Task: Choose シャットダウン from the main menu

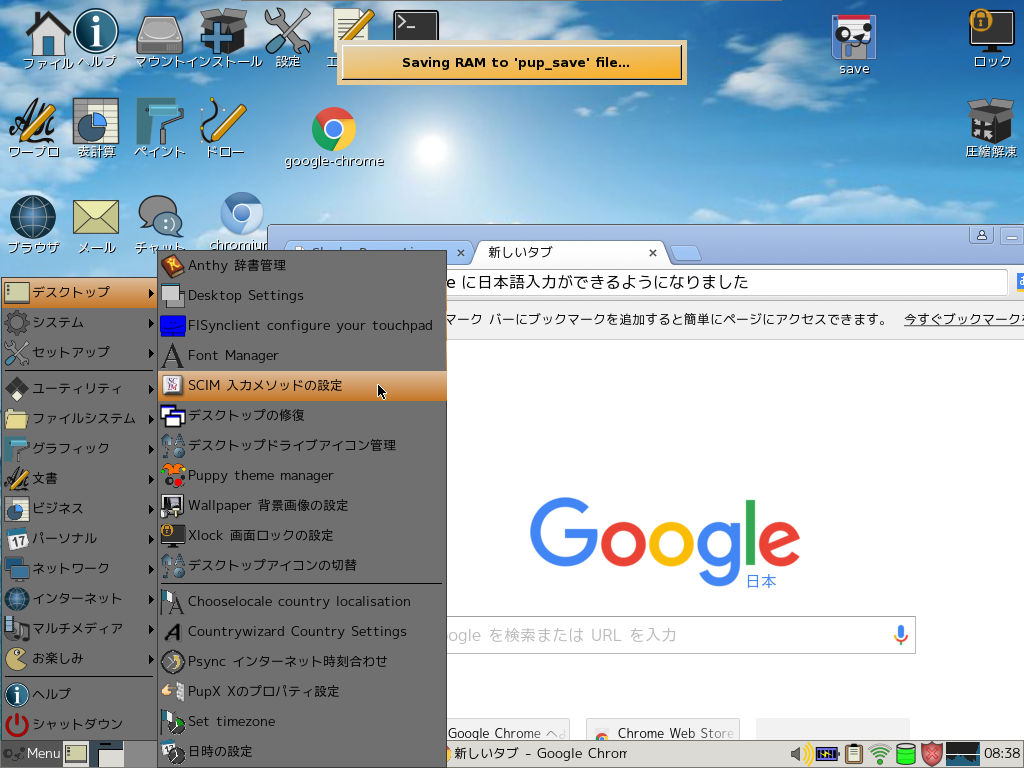Action: click(x=80, y=724)
